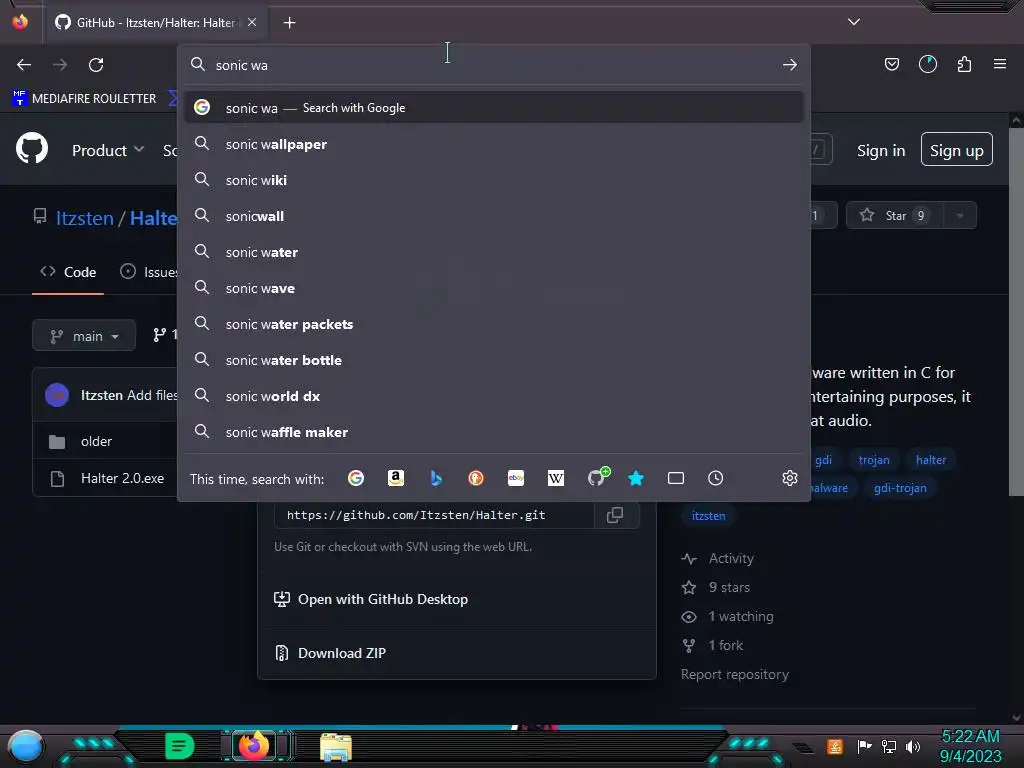Search this time with eBay icon
1024x768 pixels.
[516, 478]
